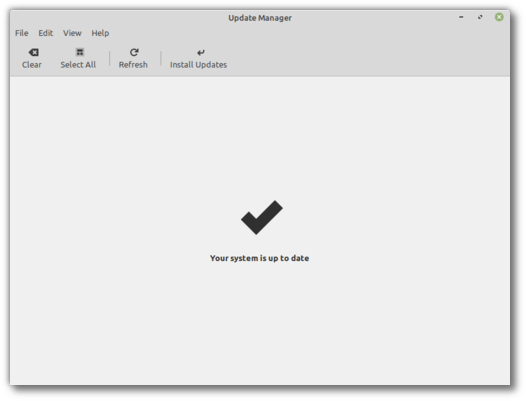Open the File menu
The height and width of the screenshot is (401, 526).
22,33
